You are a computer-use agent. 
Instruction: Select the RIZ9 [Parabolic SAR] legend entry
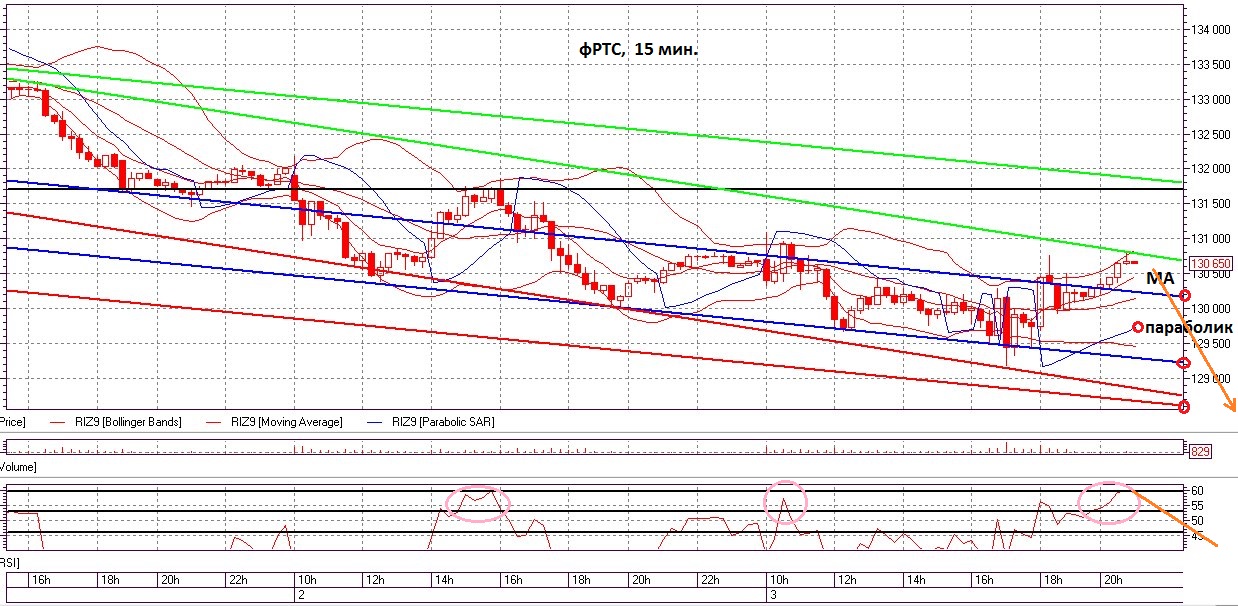443,422
